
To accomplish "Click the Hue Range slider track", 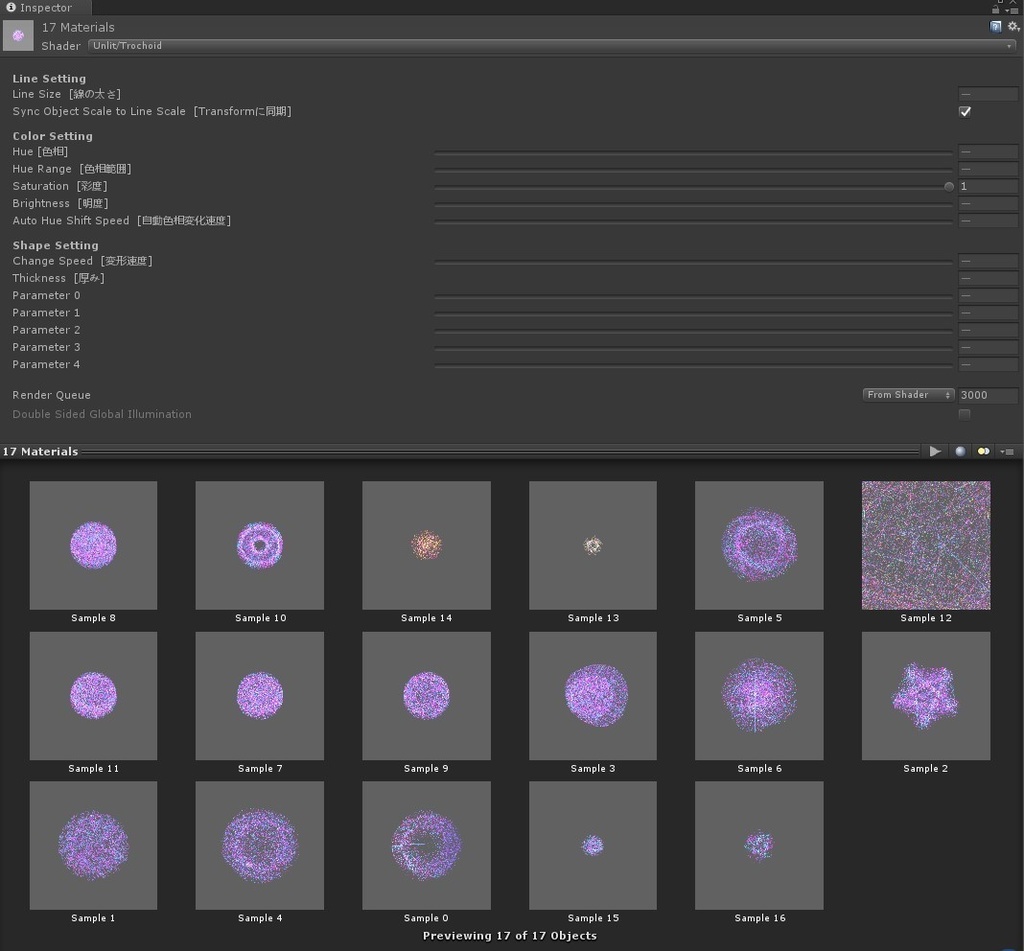I will pos(693,169).
